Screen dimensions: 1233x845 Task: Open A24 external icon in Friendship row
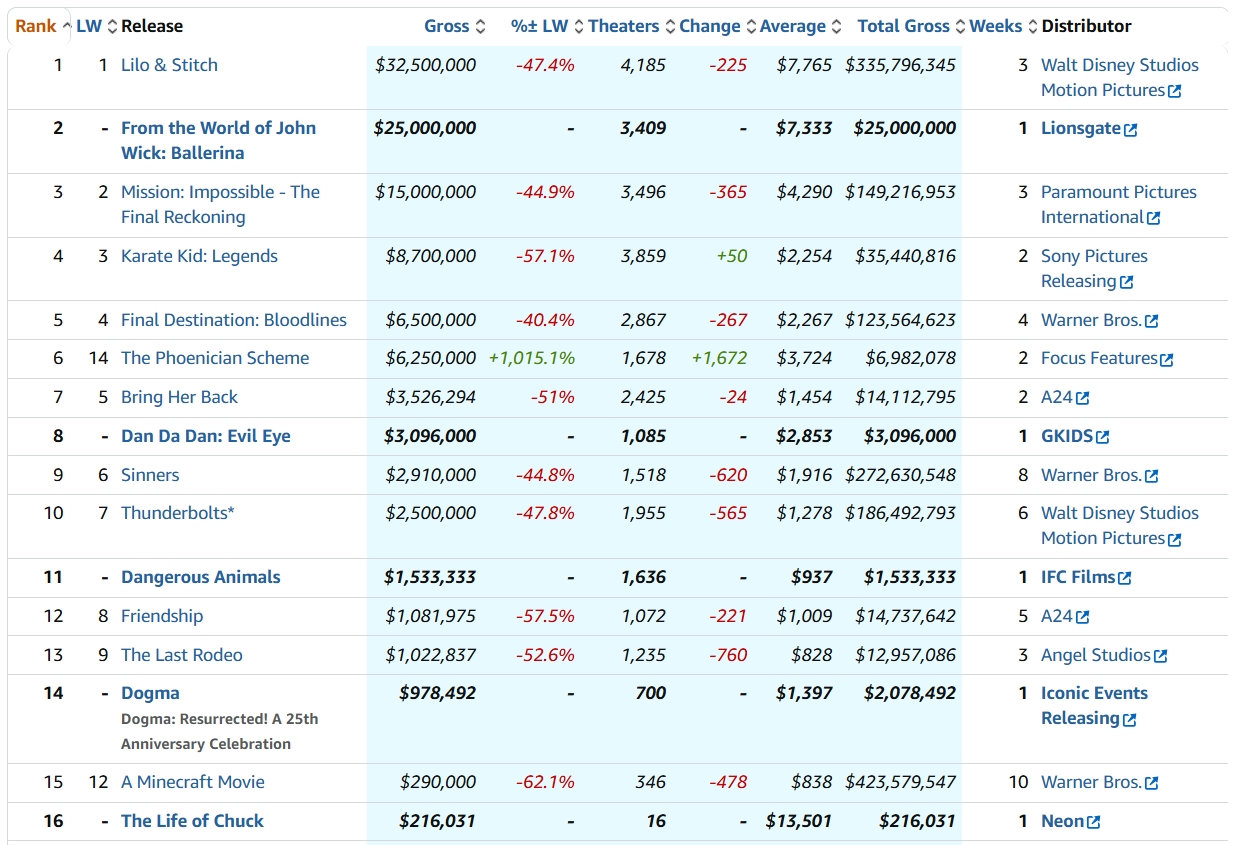pyautogui.click(x=1083, y=617)
